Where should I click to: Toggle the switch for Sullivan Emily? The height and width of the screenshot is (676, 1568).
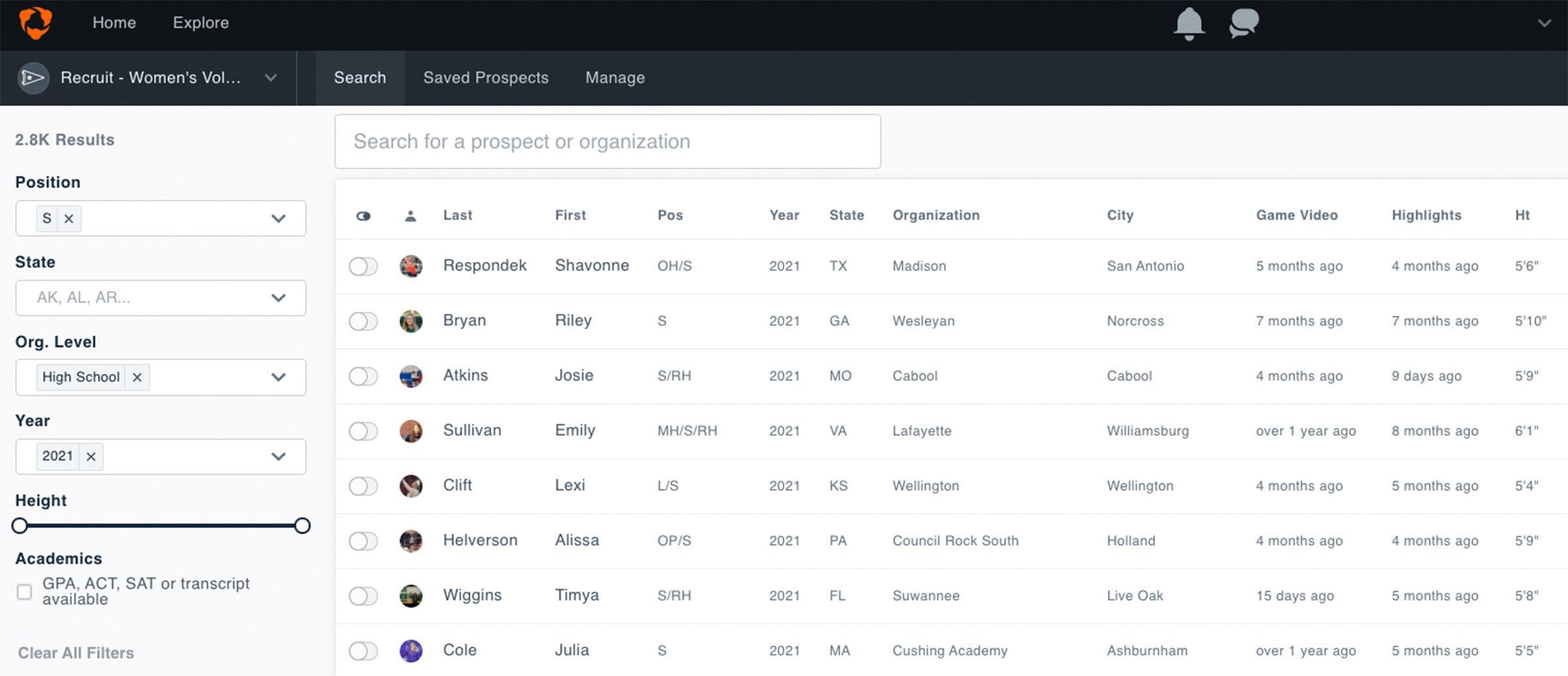click(x=363, y=431)
